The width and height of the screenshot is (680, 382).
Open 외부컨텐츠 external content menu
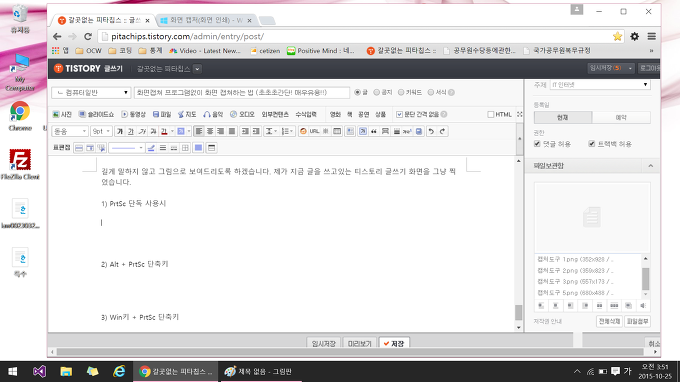275,114
